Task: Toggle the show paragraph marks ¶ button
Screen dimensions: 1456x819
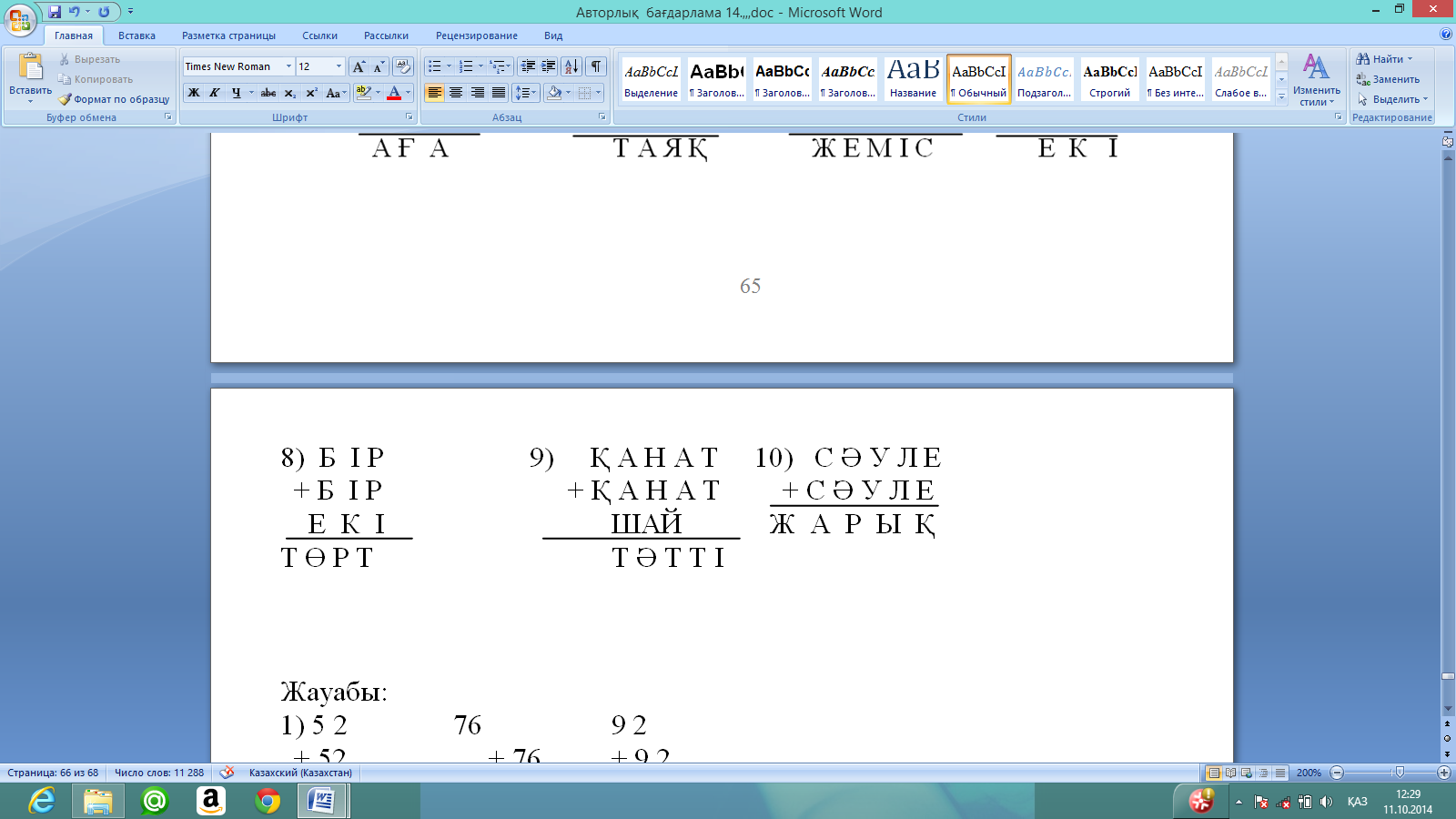Action: [596, 66]
